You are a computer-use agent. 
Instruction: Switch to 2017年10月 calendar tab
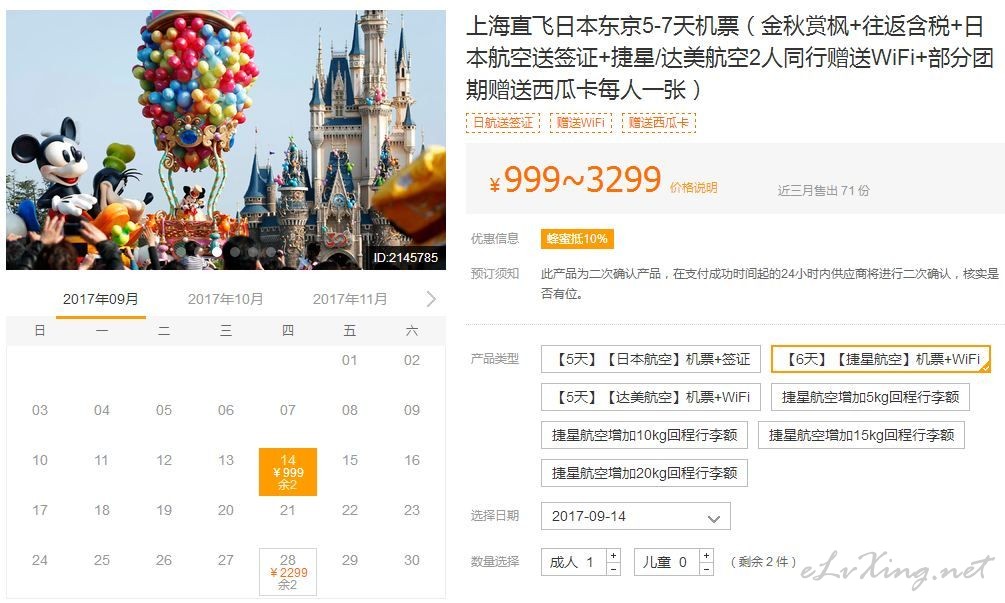click(225, 299)
